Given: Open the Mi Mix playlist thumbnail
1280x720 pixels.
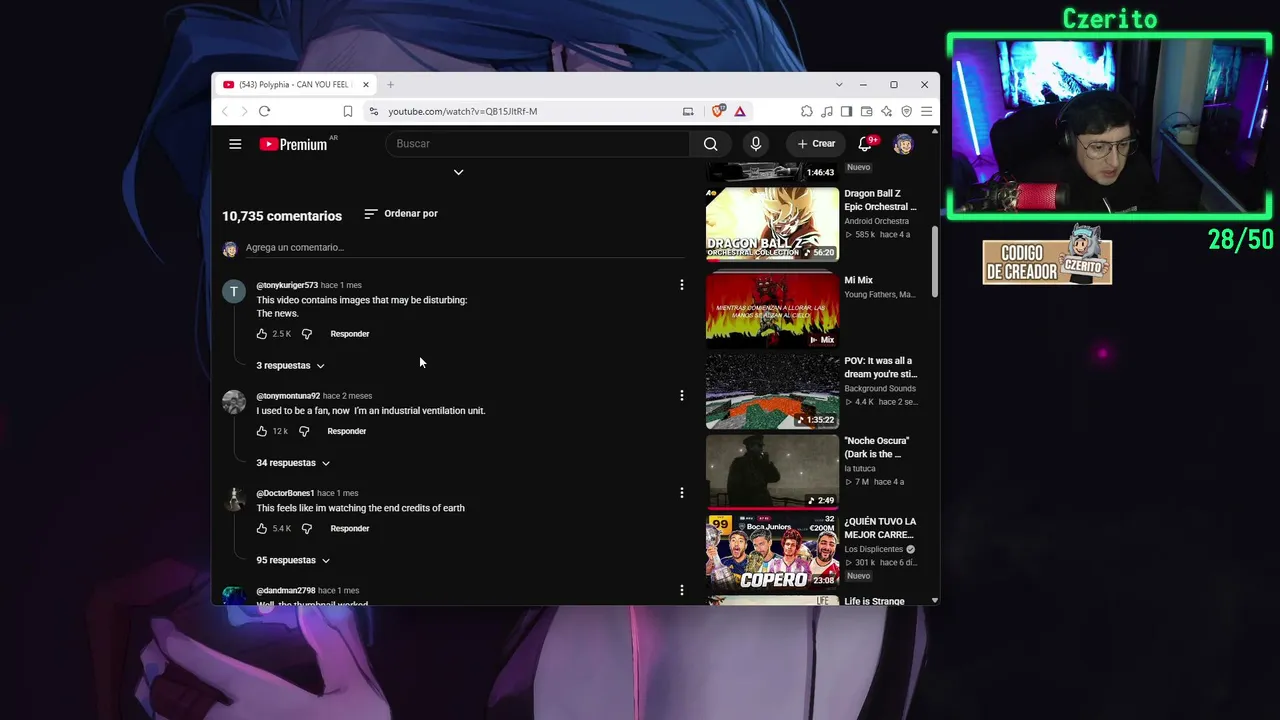Looking at the screenshot, I should (772, 310).
